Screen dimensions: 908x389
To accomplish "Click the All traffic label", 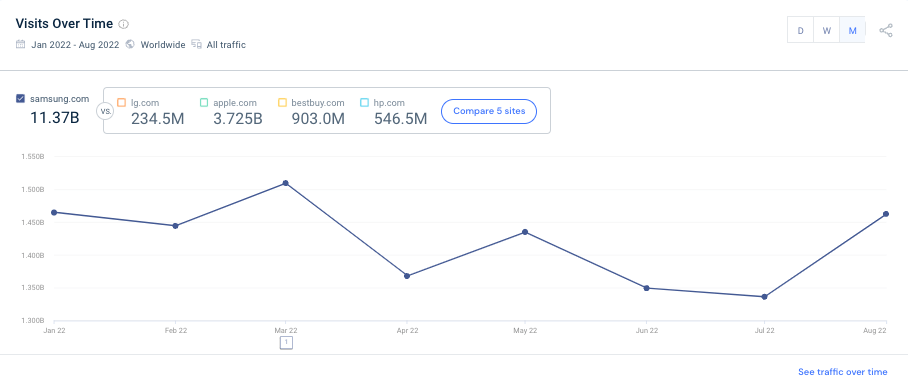I will tap(226, 45).
